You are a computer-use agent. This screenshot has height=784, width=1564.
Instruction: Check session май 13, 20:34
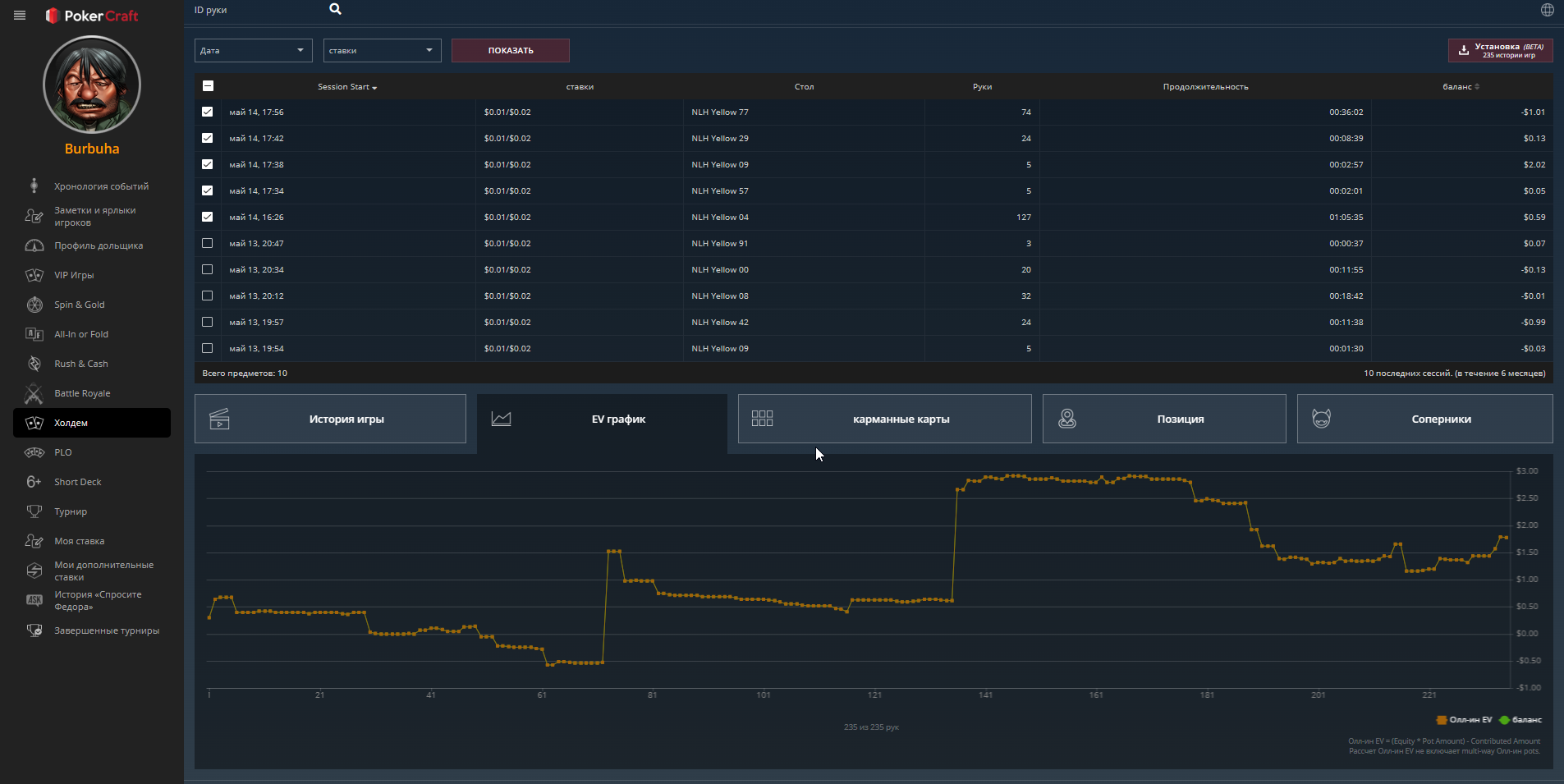(207, 269)
